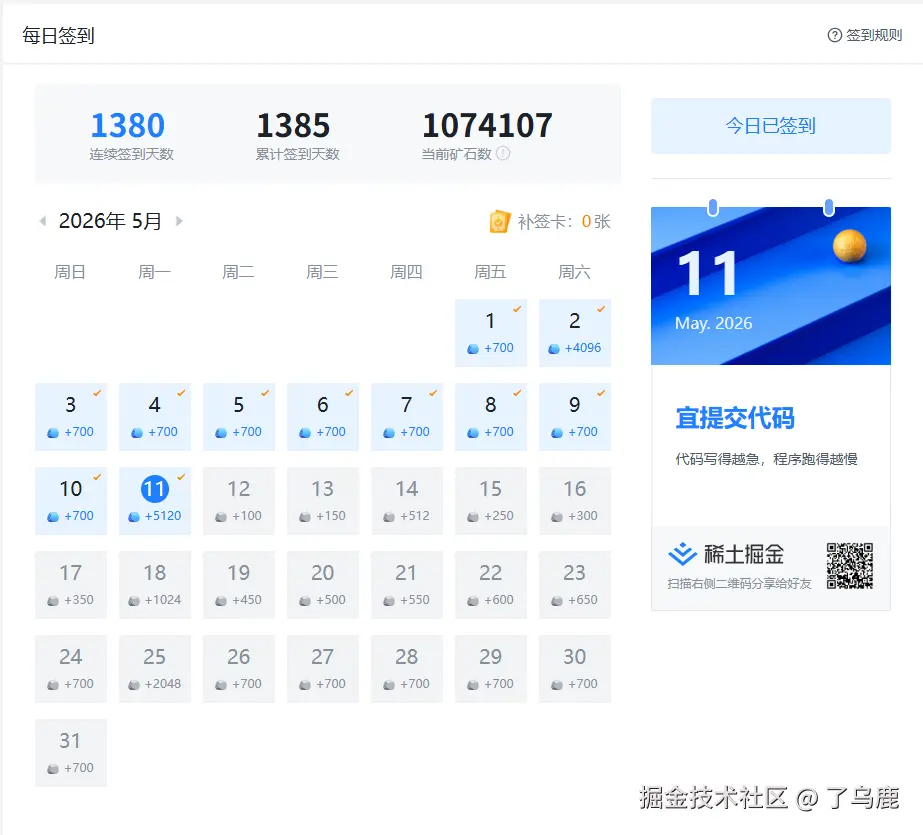
Task: Select calendar day 1 with +700
Action: (x=491, y=333)
